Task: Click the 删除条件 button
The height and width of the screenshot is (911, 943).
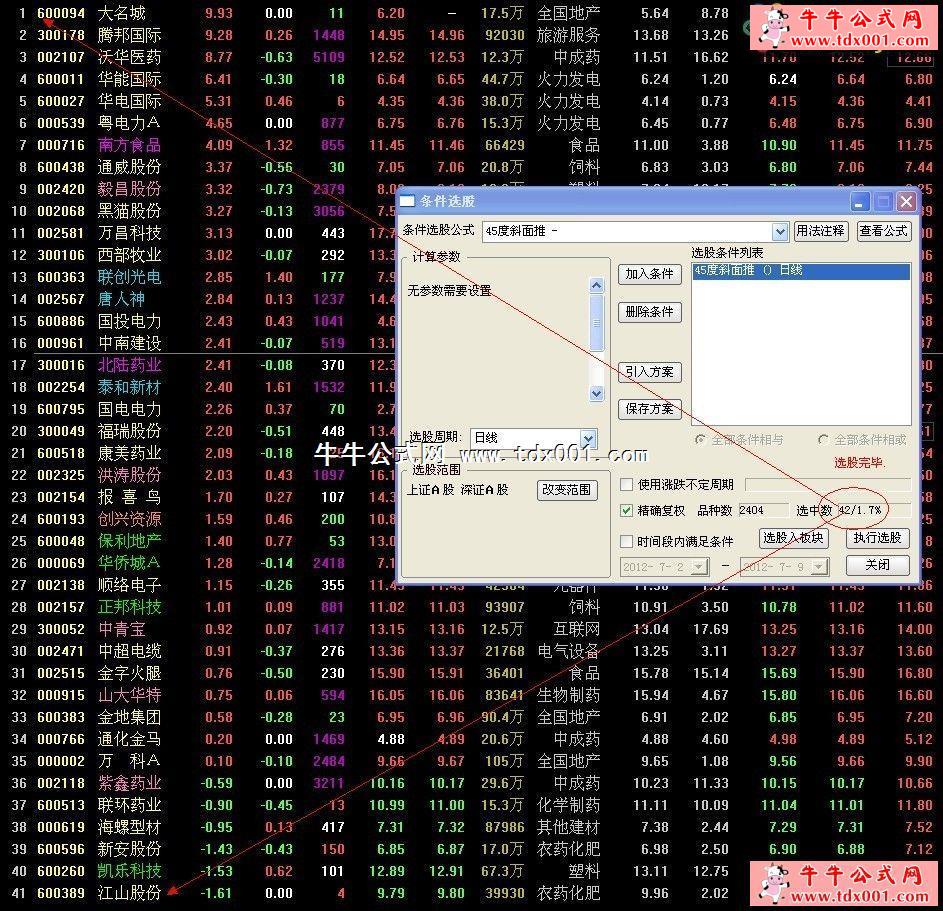Action: tap(650, 311)
